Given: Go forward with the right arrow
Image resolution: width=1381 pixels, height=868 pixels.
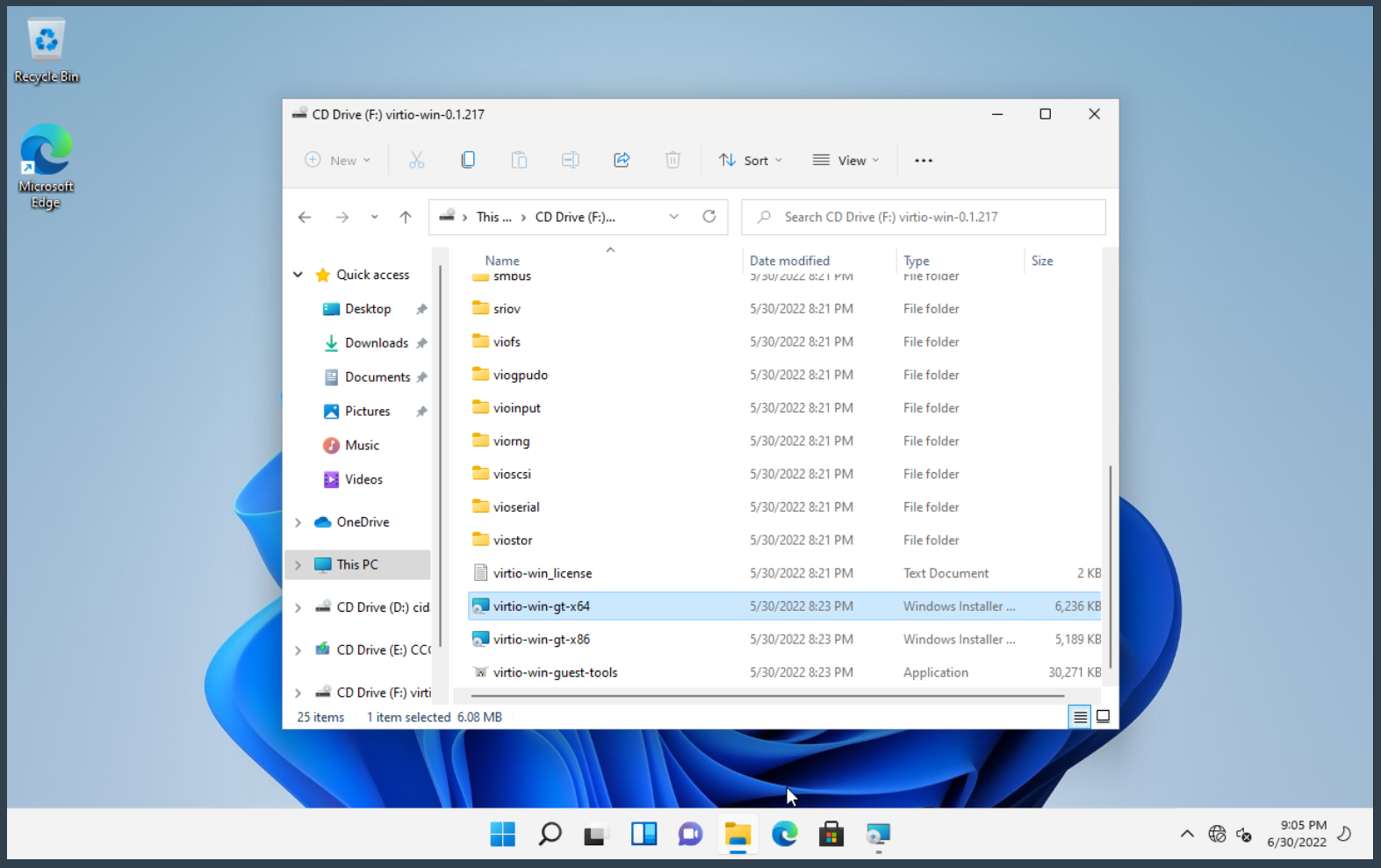Looking at the screenshot, I should click(342, 217).
